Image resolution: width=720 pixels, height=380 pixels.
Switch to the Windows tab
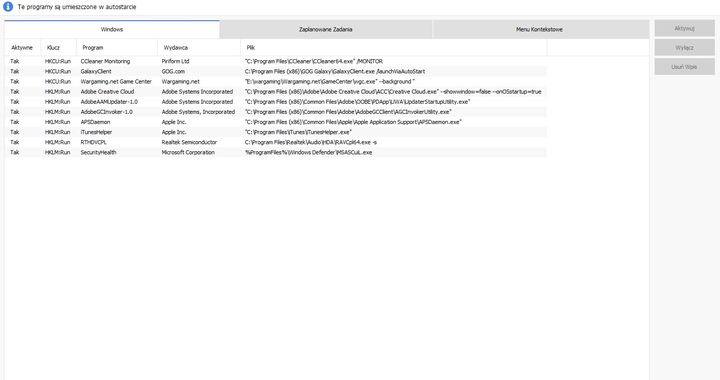(x=112, y=29)
